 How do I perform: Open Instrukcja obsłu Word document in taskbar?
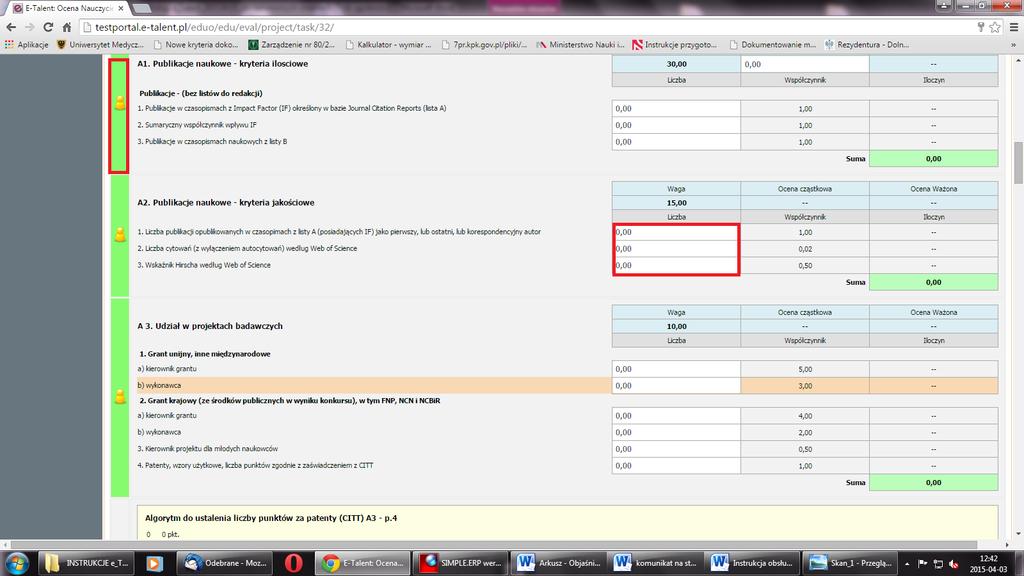pyautogui.click(x=752, y=563)
